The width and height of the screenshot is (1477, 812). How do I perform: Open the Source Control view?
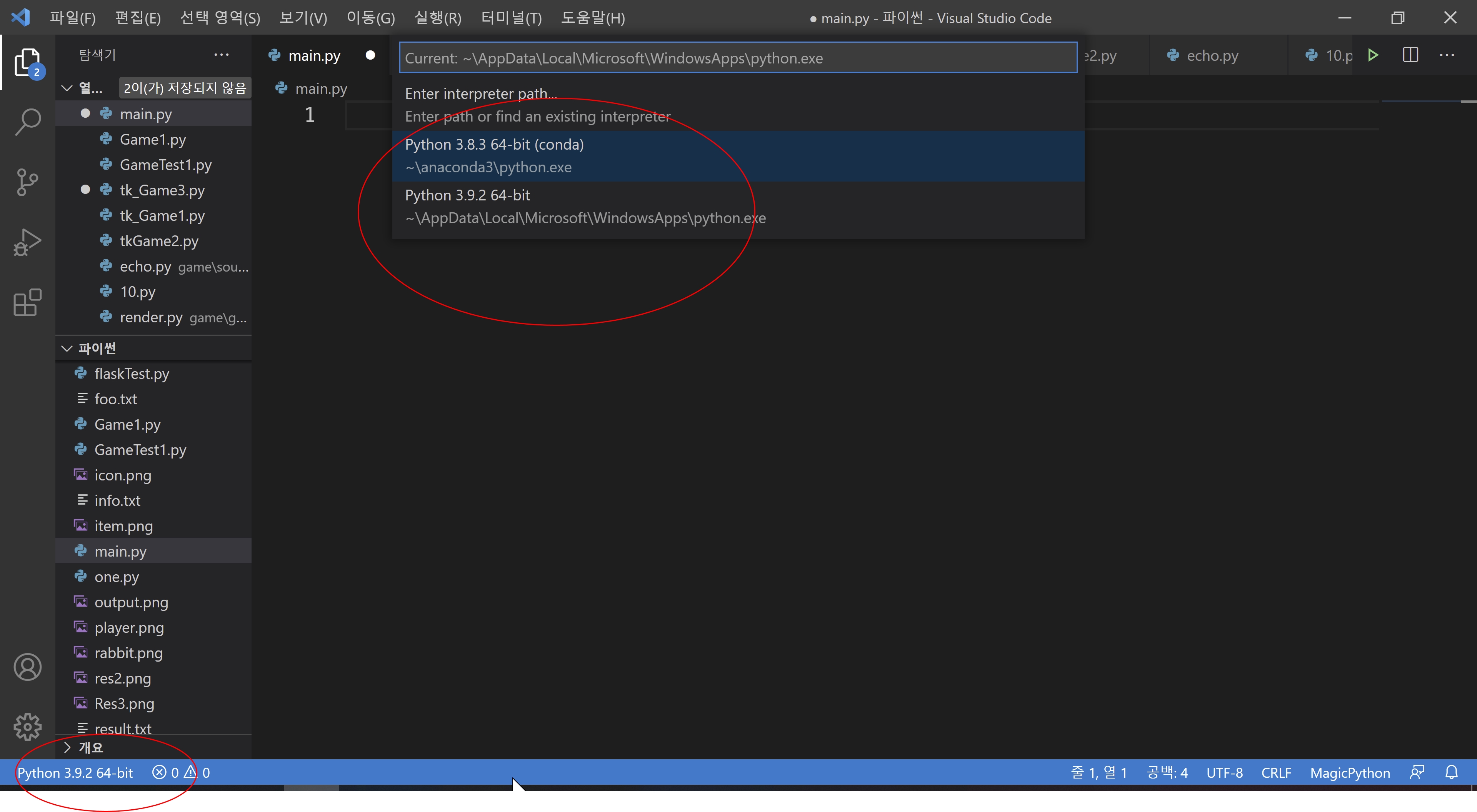(x=28, y=182)
